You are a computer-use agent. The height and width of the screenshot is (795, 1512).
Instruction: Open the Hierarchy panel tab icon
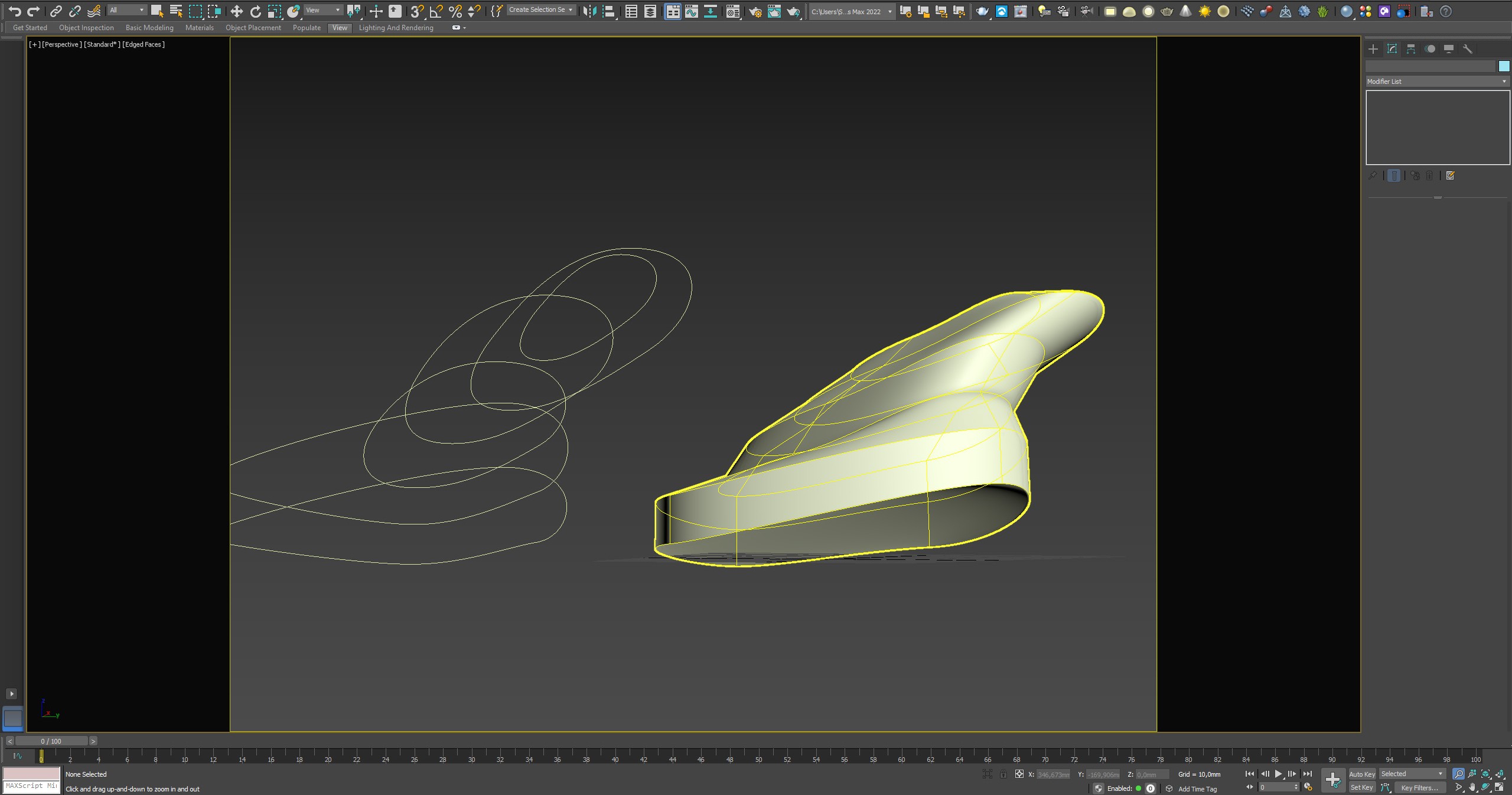1411,49
